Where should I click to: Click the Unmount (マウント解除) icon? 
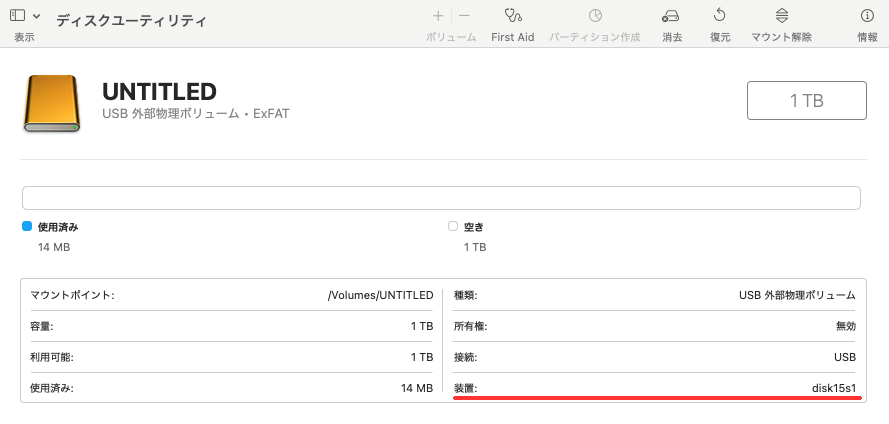[x=781, y=16]
